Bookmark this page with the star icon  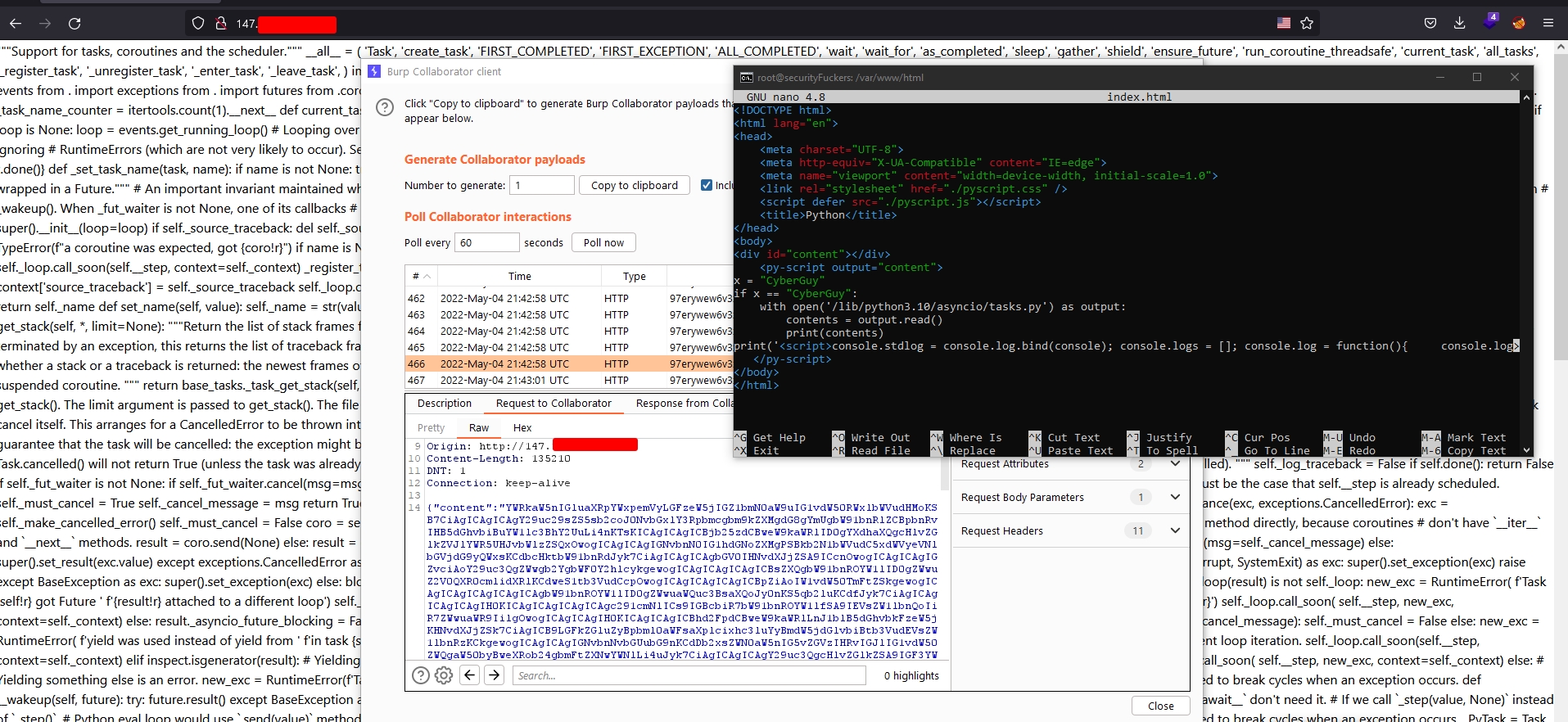[1307, 24]
